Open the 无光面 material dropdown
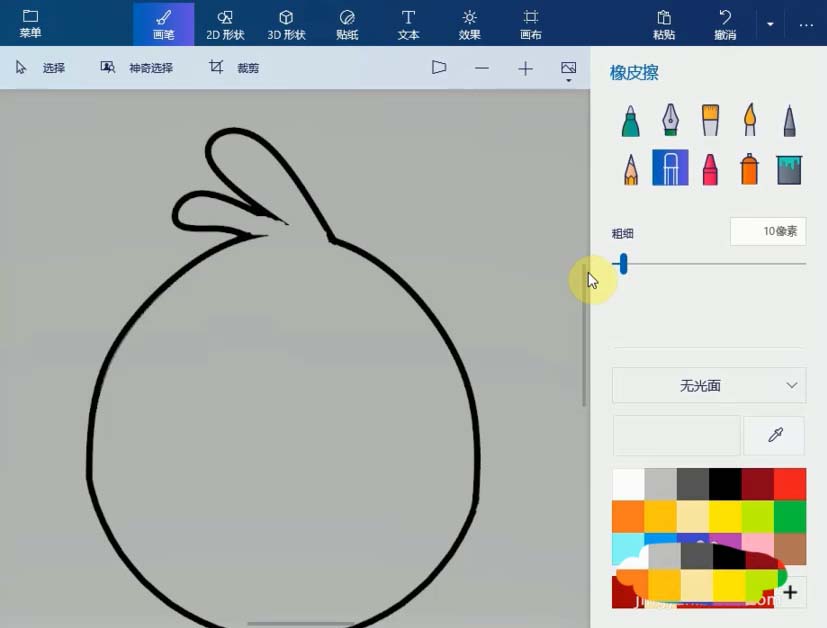 point(709,385)
